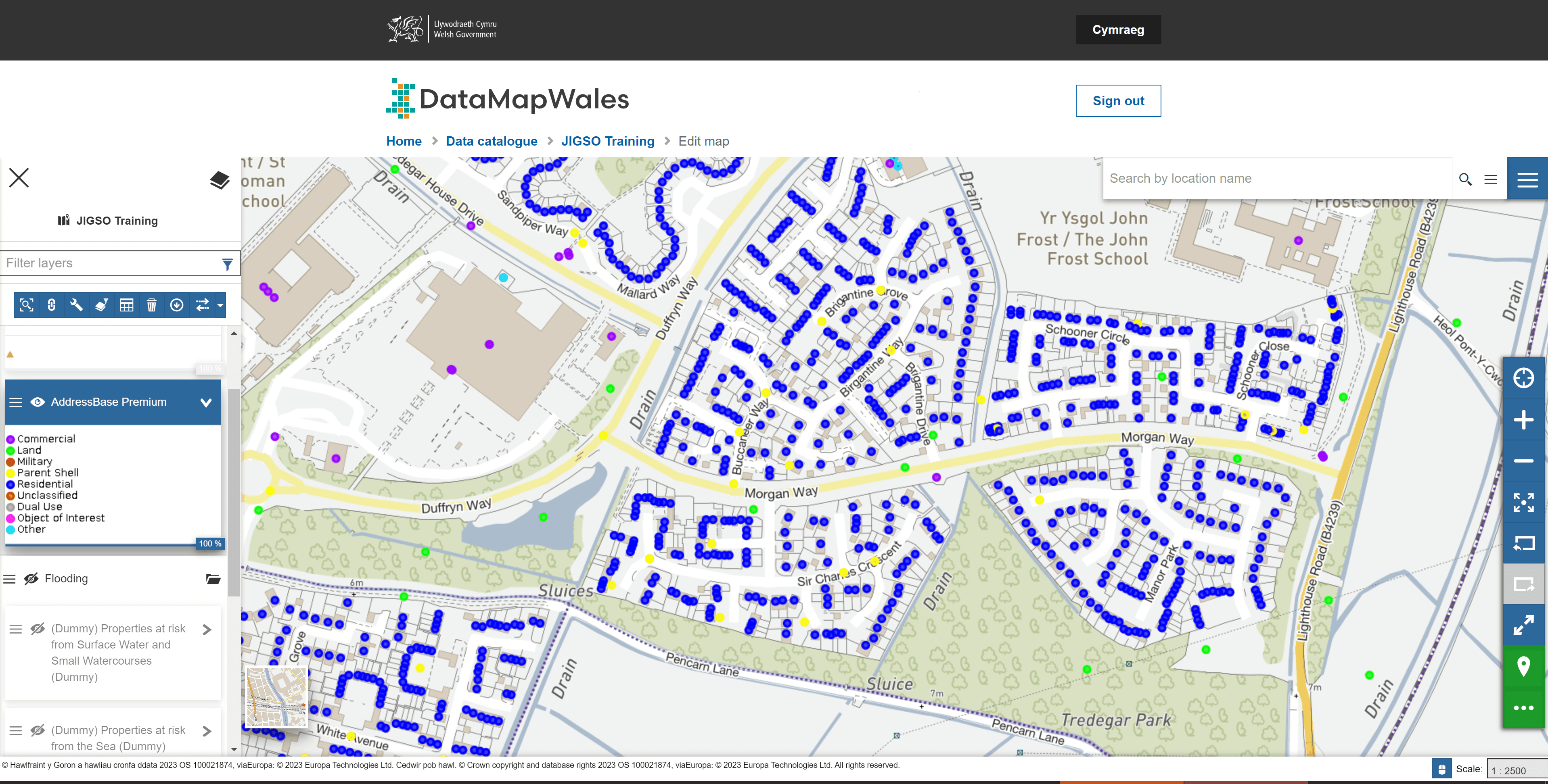1548x784 pixels.
Task: Open the Data catalogue breadcrumb link
Action: click(x=492, y=141)
